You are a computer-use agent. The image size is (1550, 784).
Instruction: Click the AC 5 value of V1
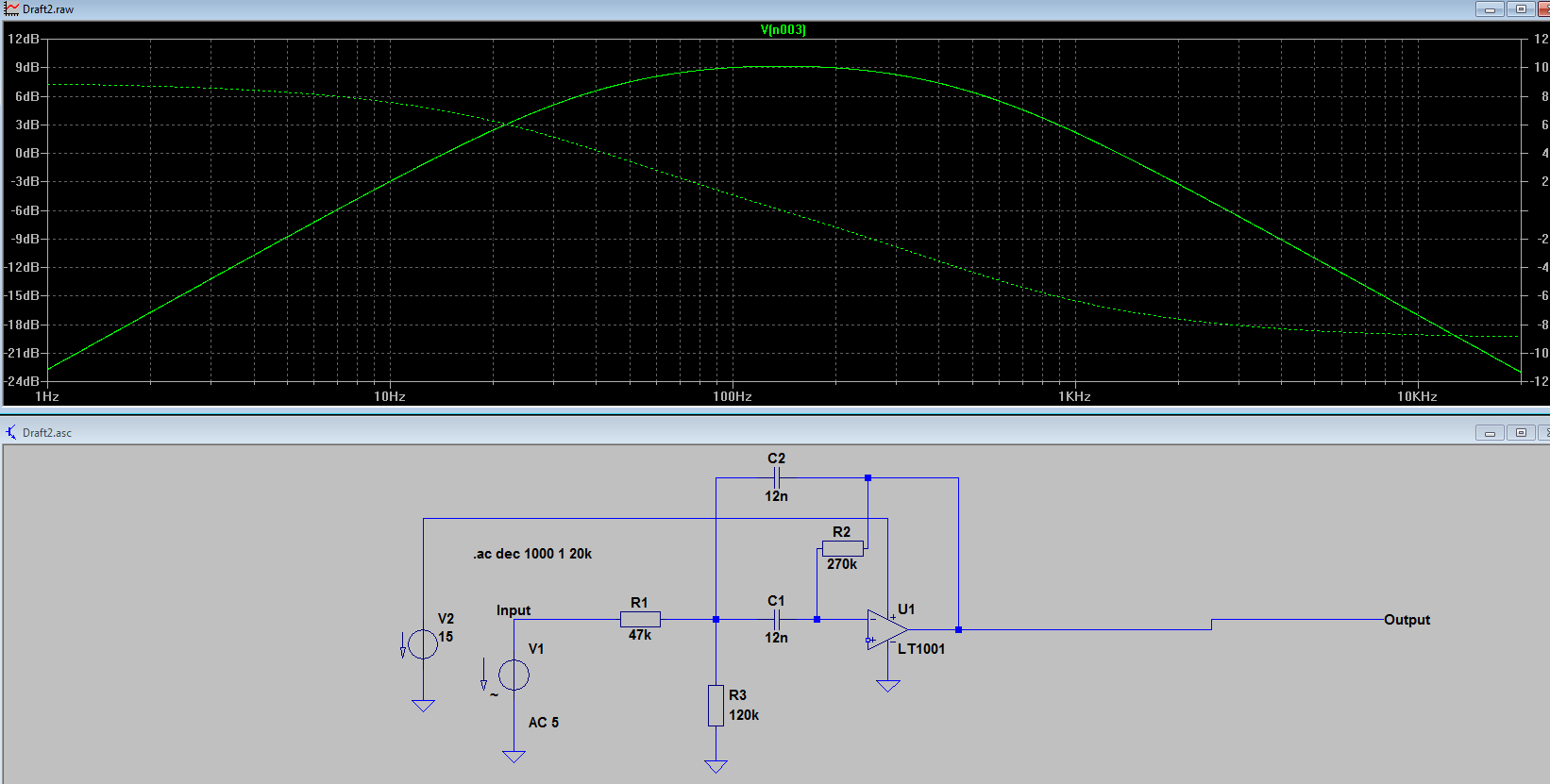[544, 723]
